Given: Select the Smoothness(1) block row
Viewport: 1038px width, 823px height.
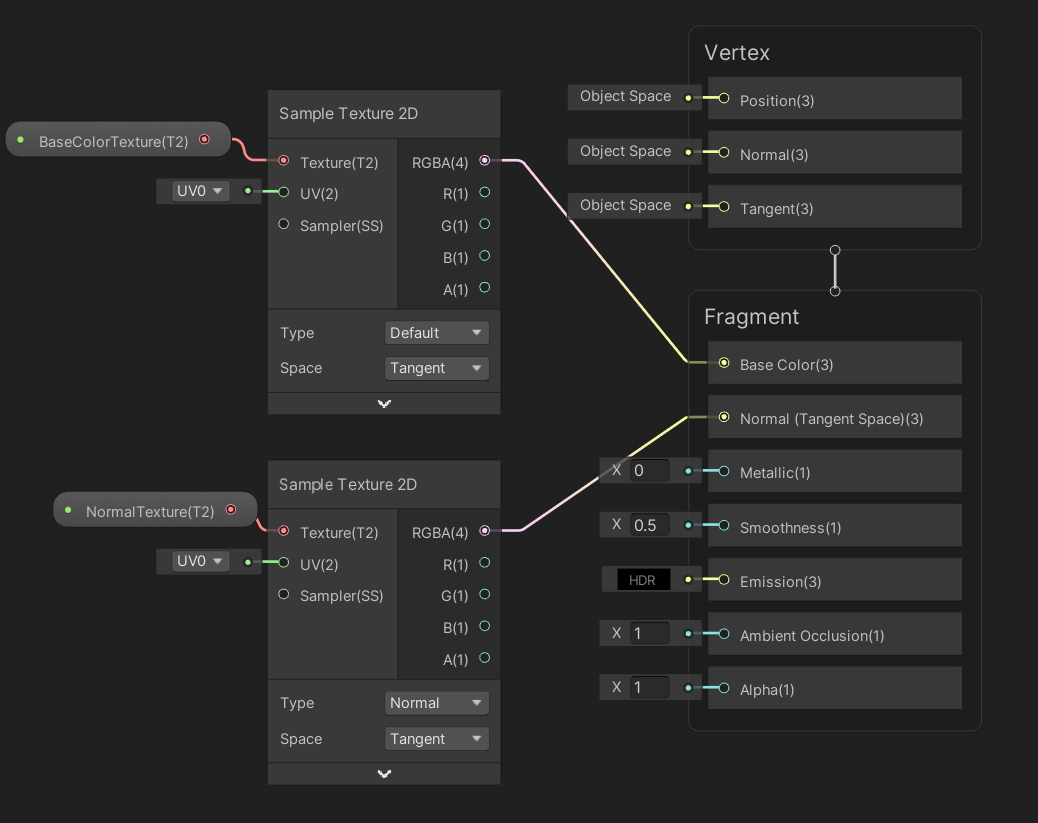Looking at the screenshot, I should [835, 526].
